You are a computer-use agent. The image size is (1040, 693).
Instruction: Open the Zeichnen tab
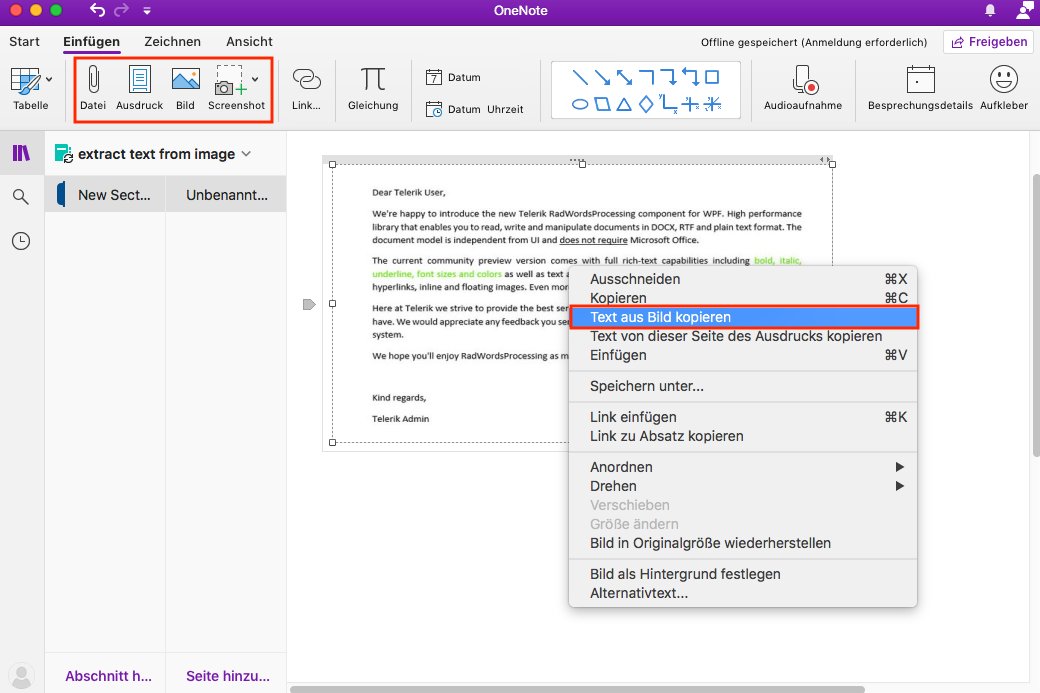coord(172,41)
